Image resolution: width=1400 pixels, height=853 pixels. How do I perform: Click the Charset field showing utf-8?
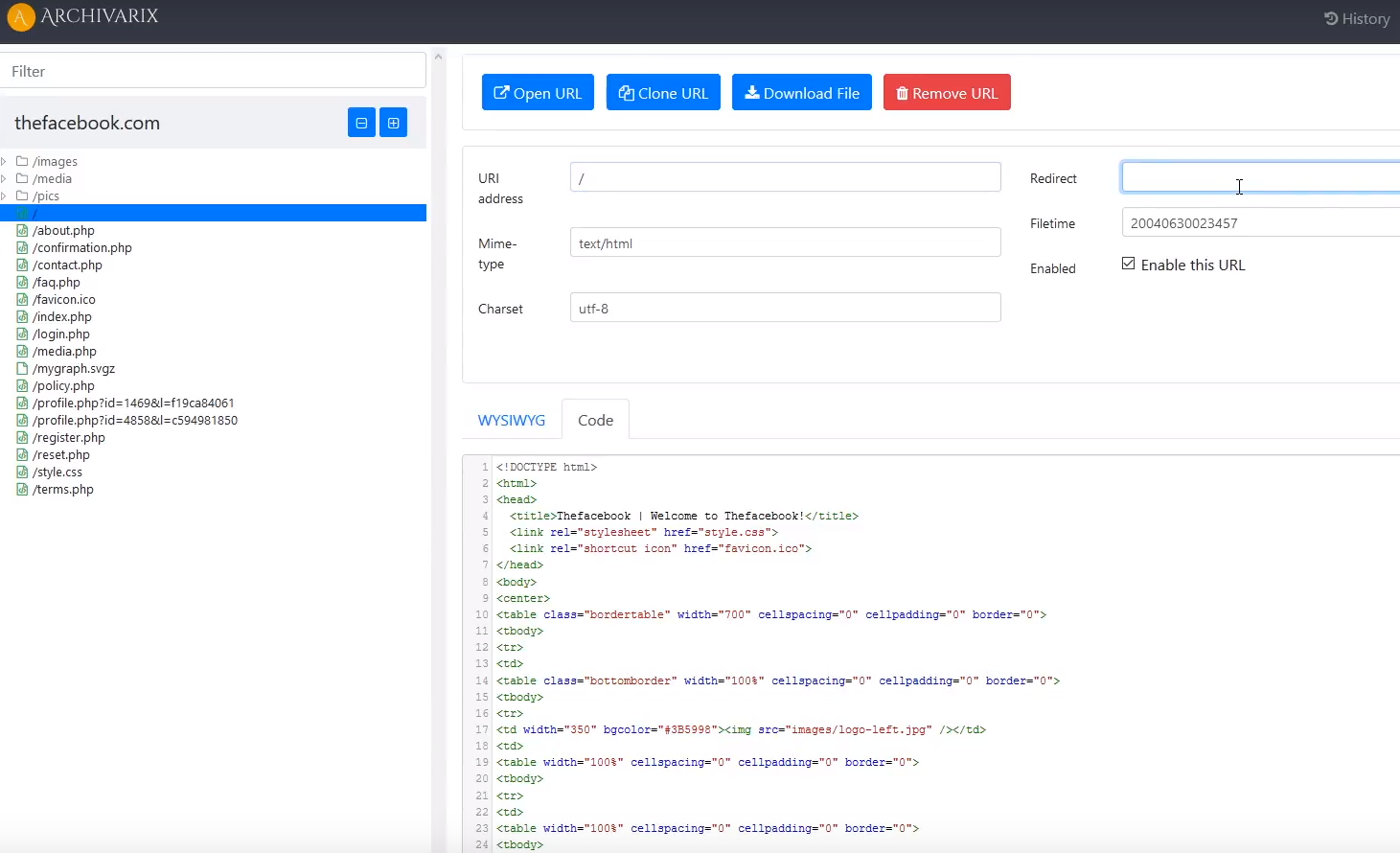(786, 308)
